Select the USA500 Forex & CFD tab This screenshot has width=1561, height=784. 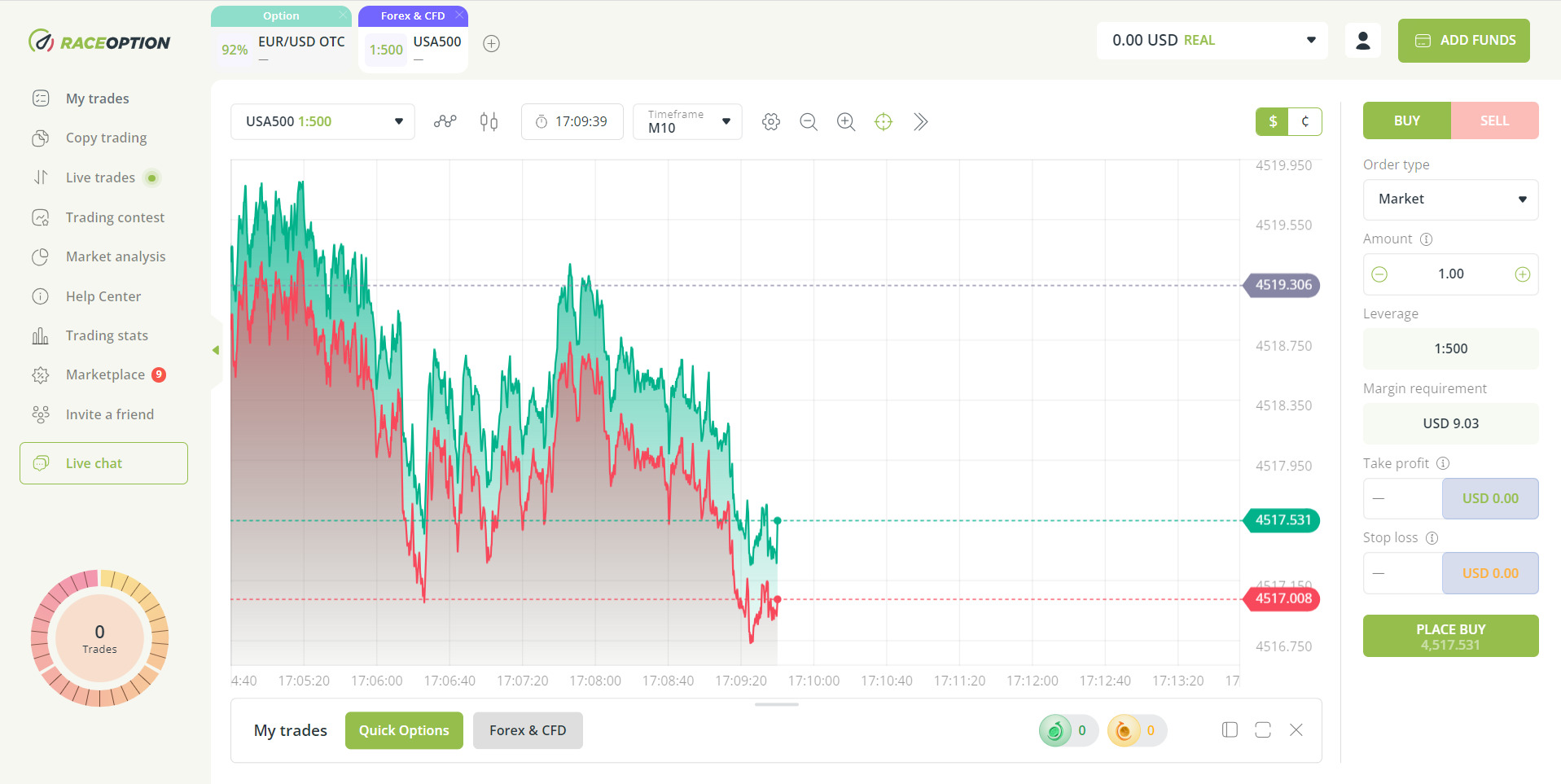pos(414,41)
